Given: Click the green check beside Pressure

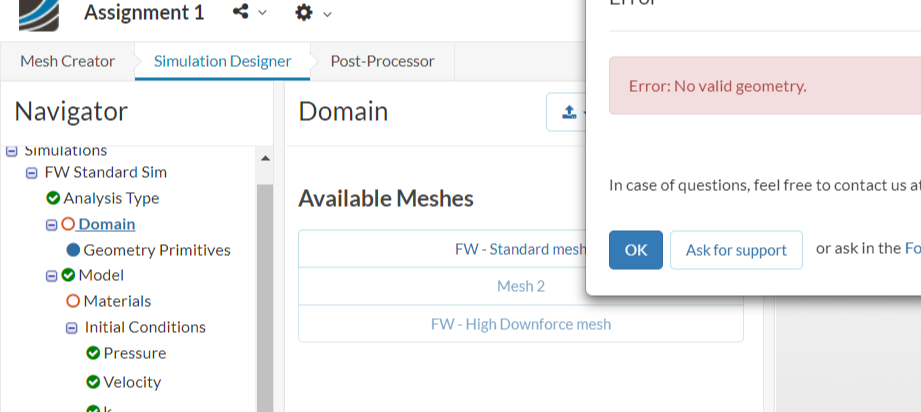Looking at the screenshot, I should point(93,353).
